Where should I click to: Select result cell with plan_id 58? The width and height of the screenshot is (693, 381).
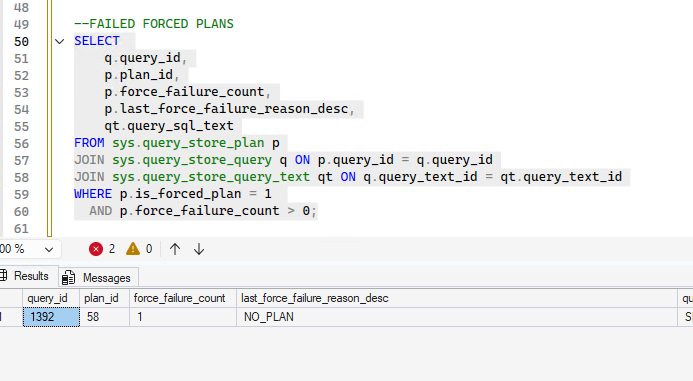click(104, 317)
